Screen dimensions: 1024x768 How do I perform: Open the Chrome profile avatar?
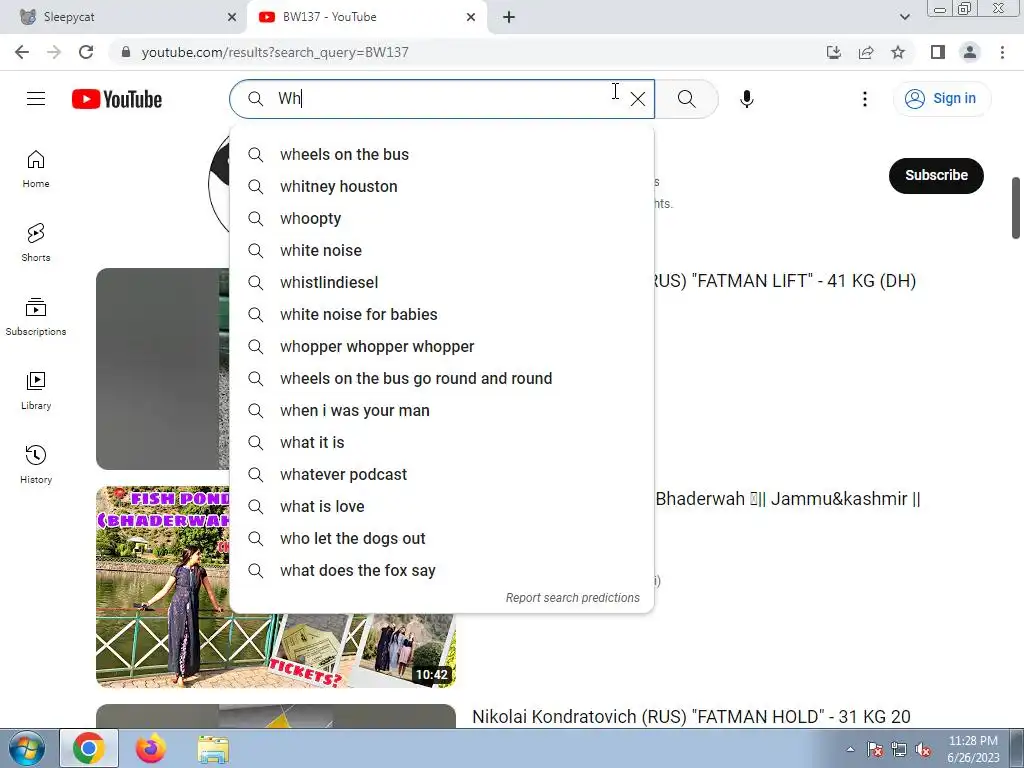[970, 52]
